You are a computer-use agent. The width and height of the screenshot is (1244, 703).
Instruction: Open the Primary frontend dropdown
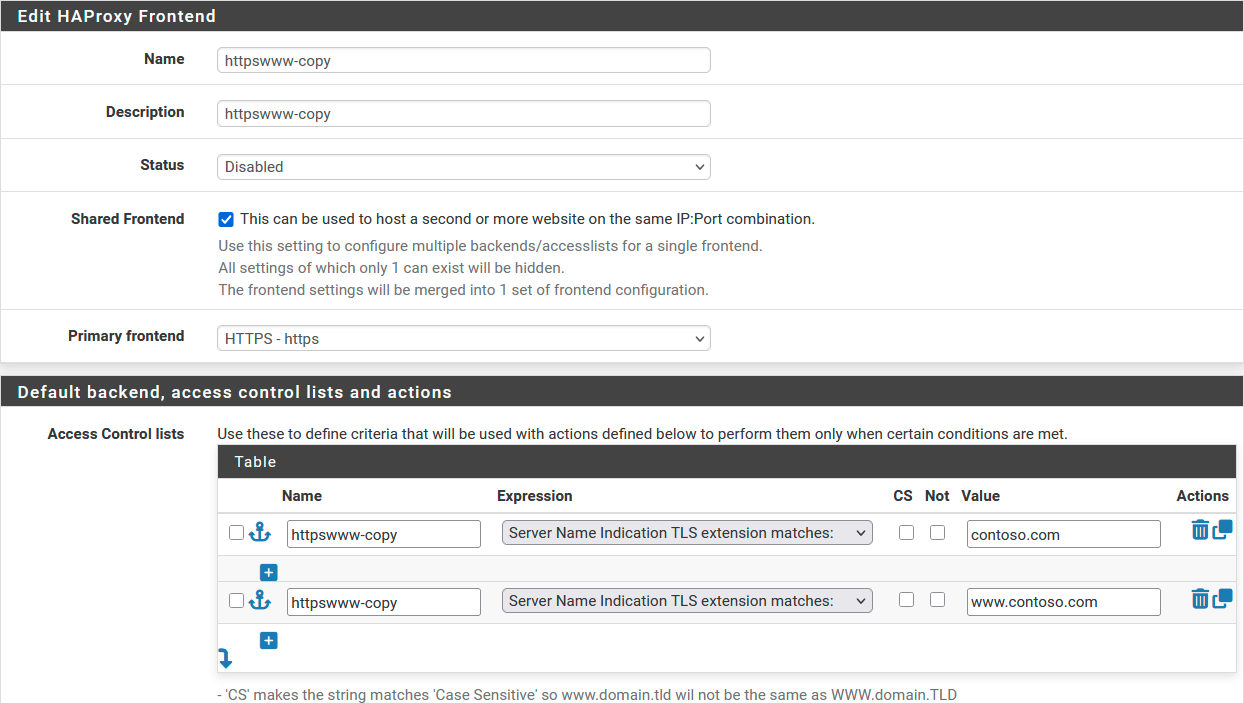pyautogui.click(x=464, y=339)
